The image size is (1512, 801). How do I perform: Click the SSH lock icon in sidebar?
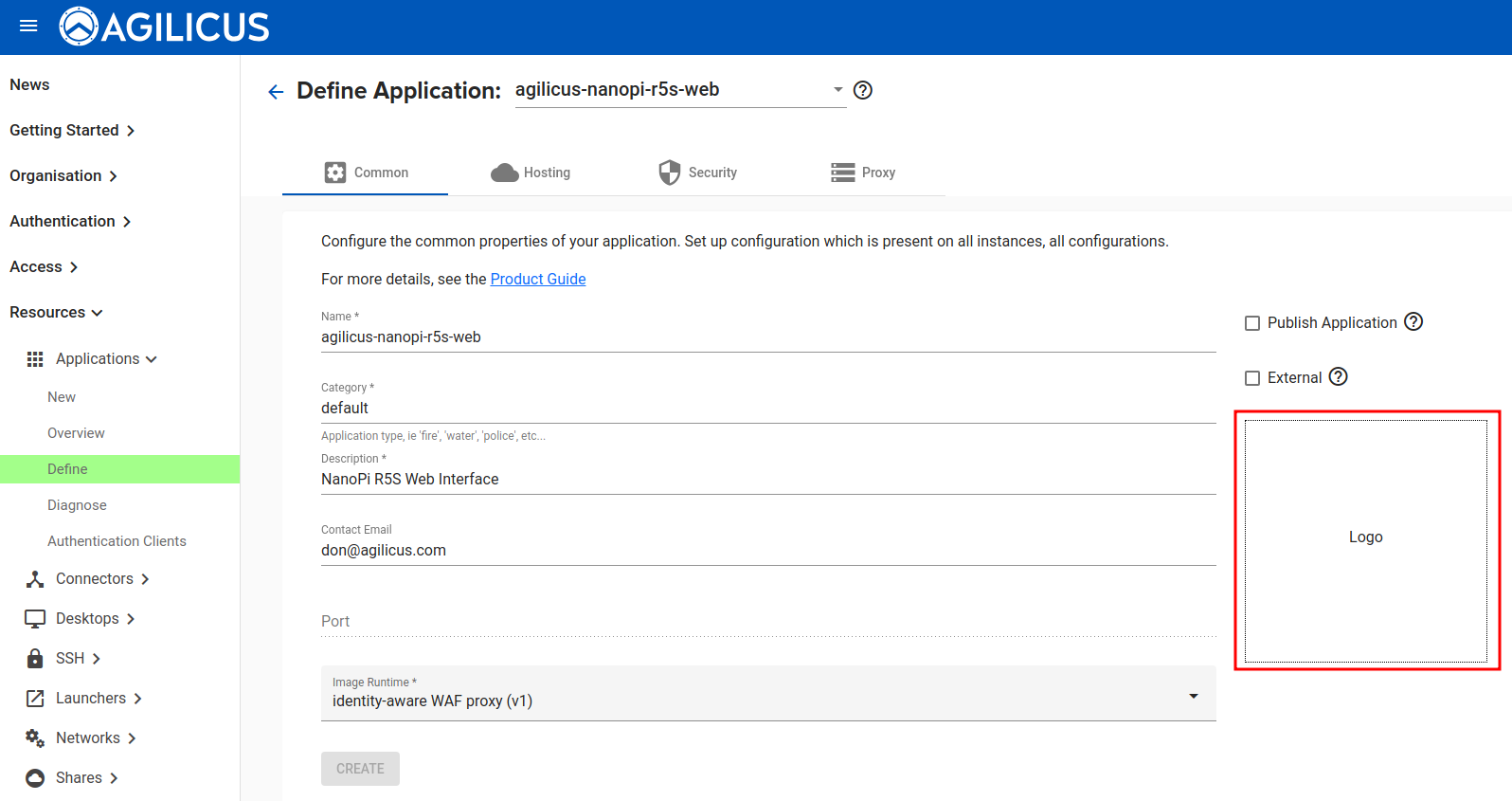(35, 659)
